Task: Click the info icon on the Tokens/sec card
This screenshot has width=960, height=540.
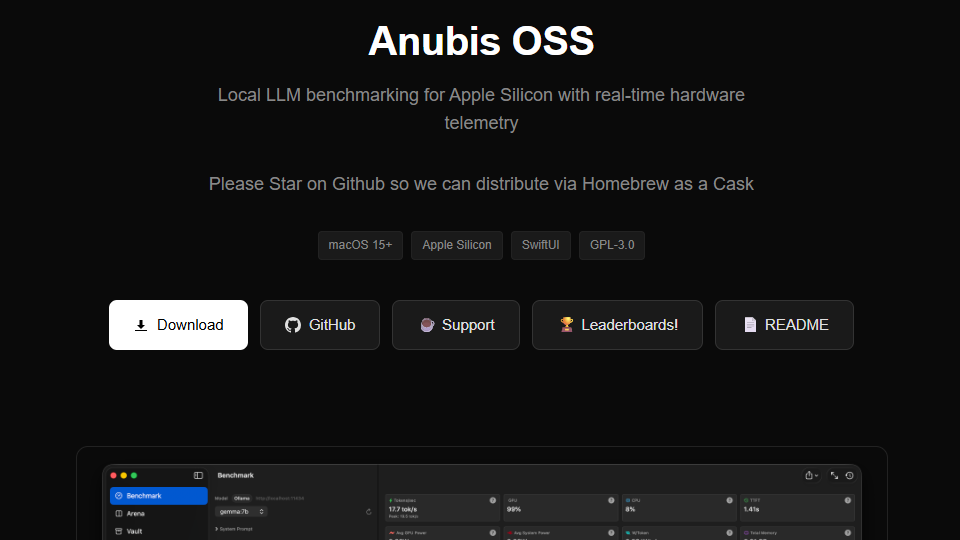Action: pyautogui.click(x=492, y=500)
